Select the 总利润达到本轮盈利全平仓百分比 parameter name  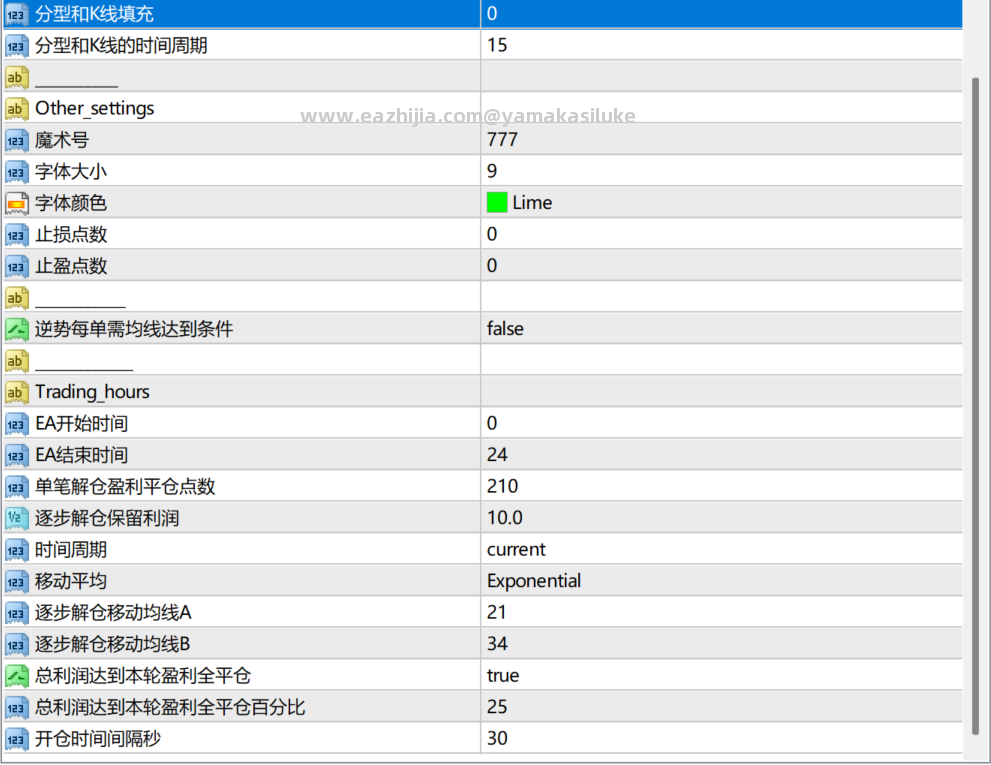pyautogui.click(x=170, y=707)
